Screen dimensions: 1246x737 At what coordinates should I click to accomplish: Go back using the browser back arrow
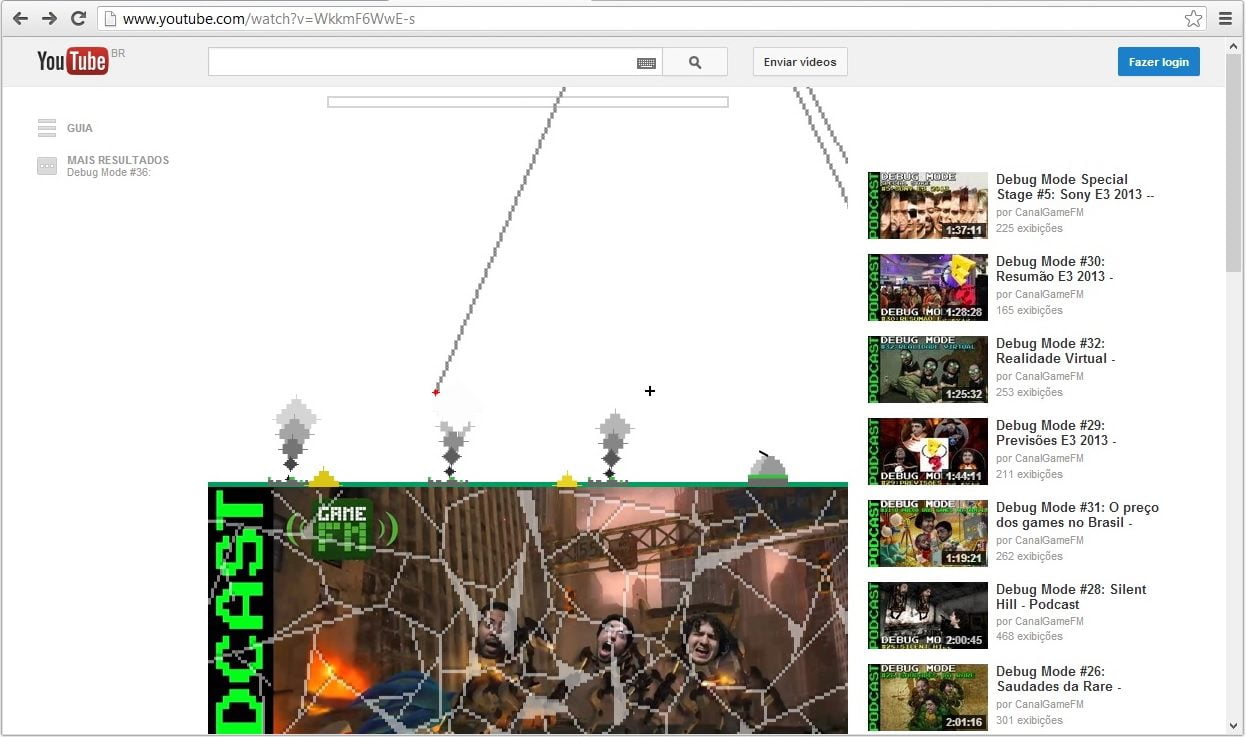[x=20, y=18]
